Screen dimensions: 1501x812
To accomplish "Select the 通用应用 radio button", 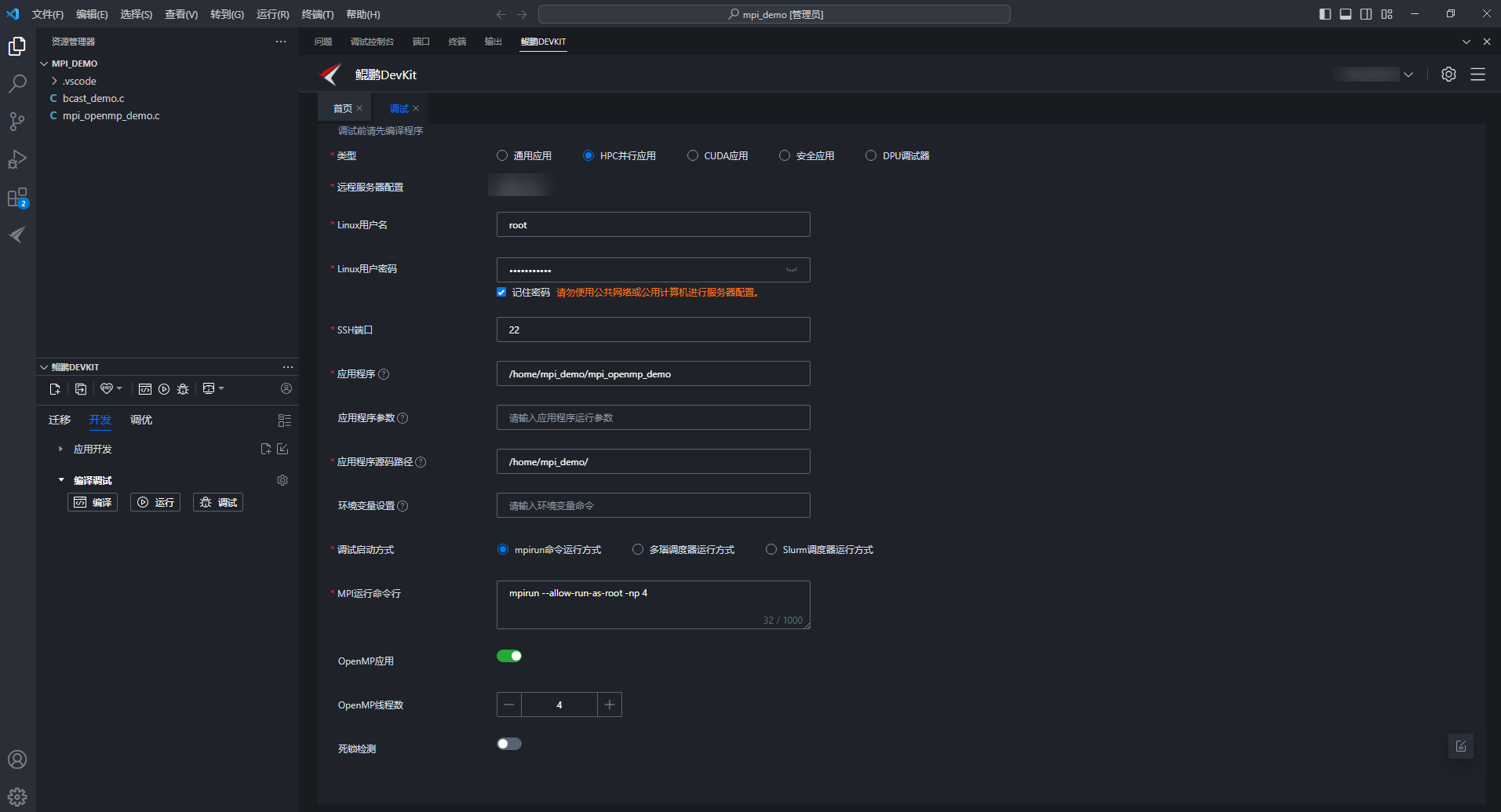I will point(502,155).
